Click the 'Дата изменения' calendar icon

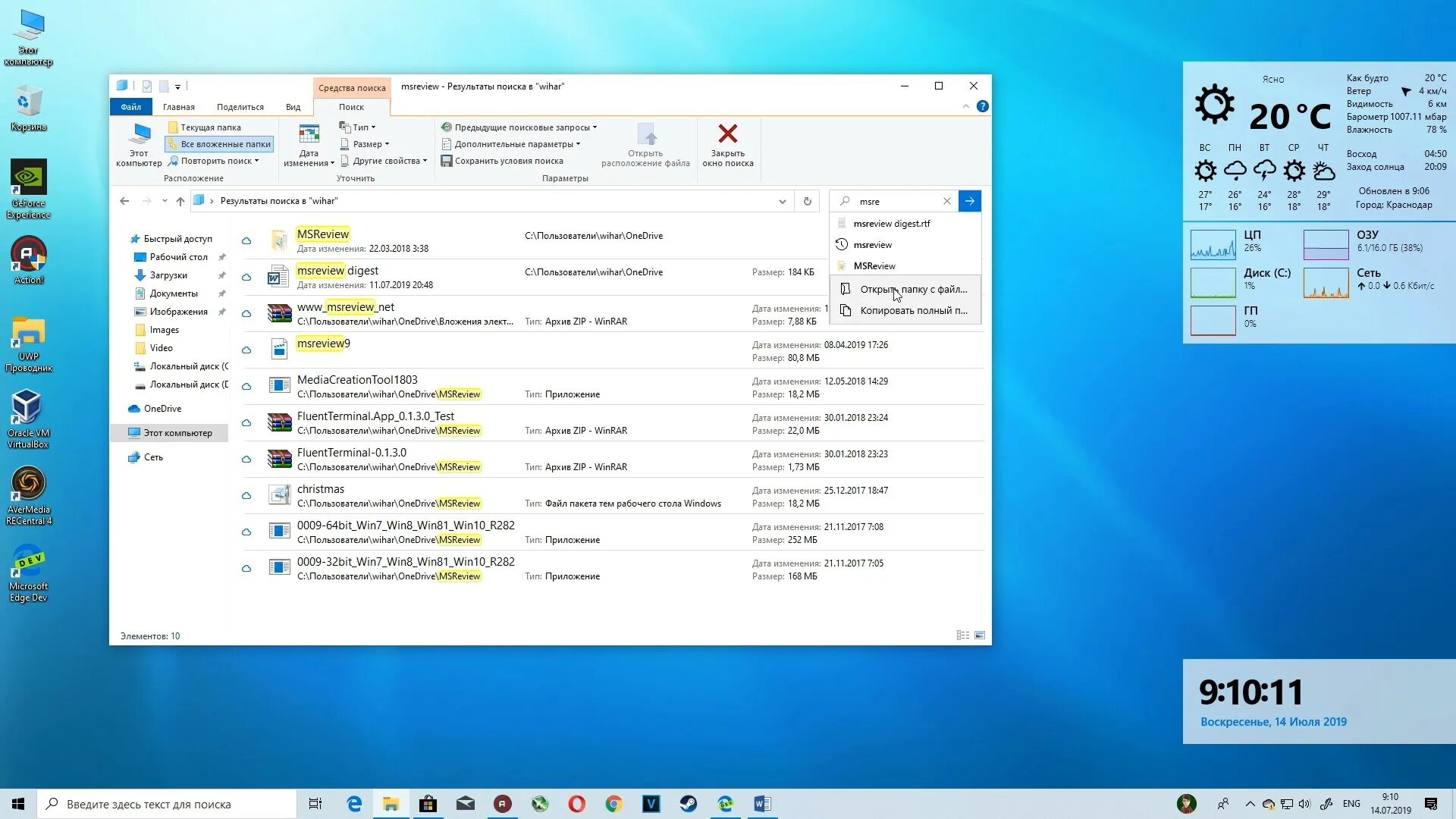pyautogui.click(x=309, y=135)
